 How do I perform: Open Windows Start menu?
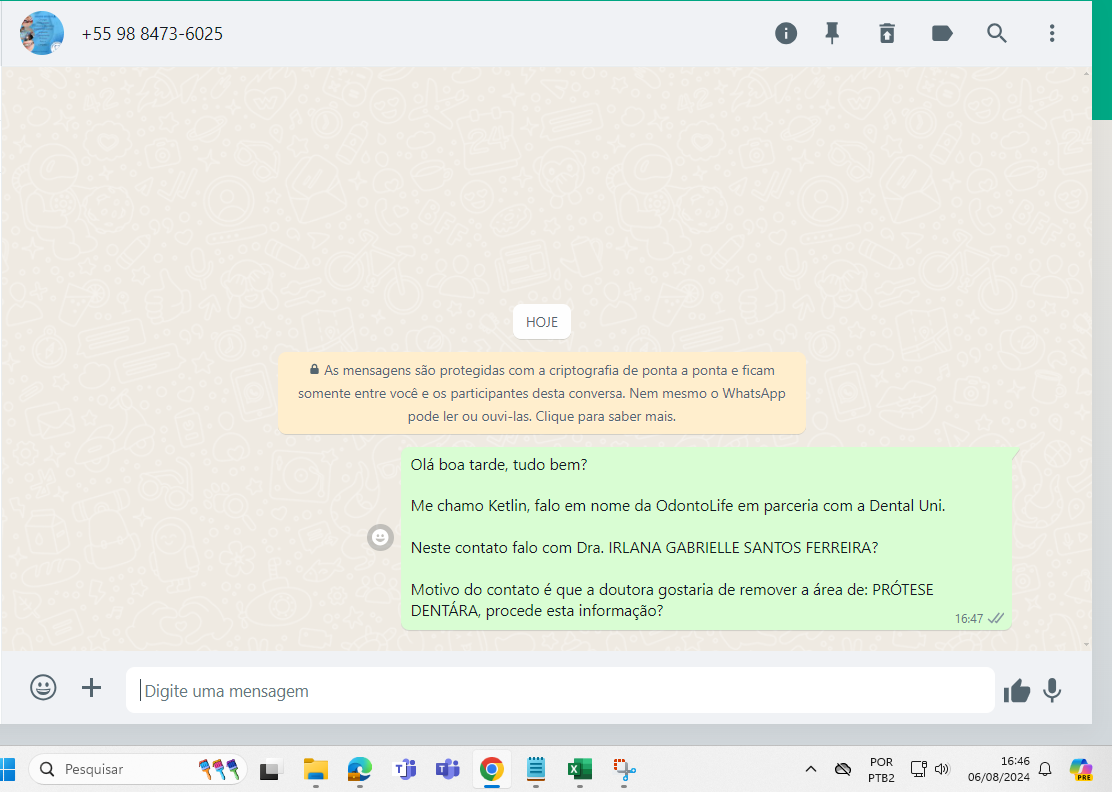pos(7,769)
